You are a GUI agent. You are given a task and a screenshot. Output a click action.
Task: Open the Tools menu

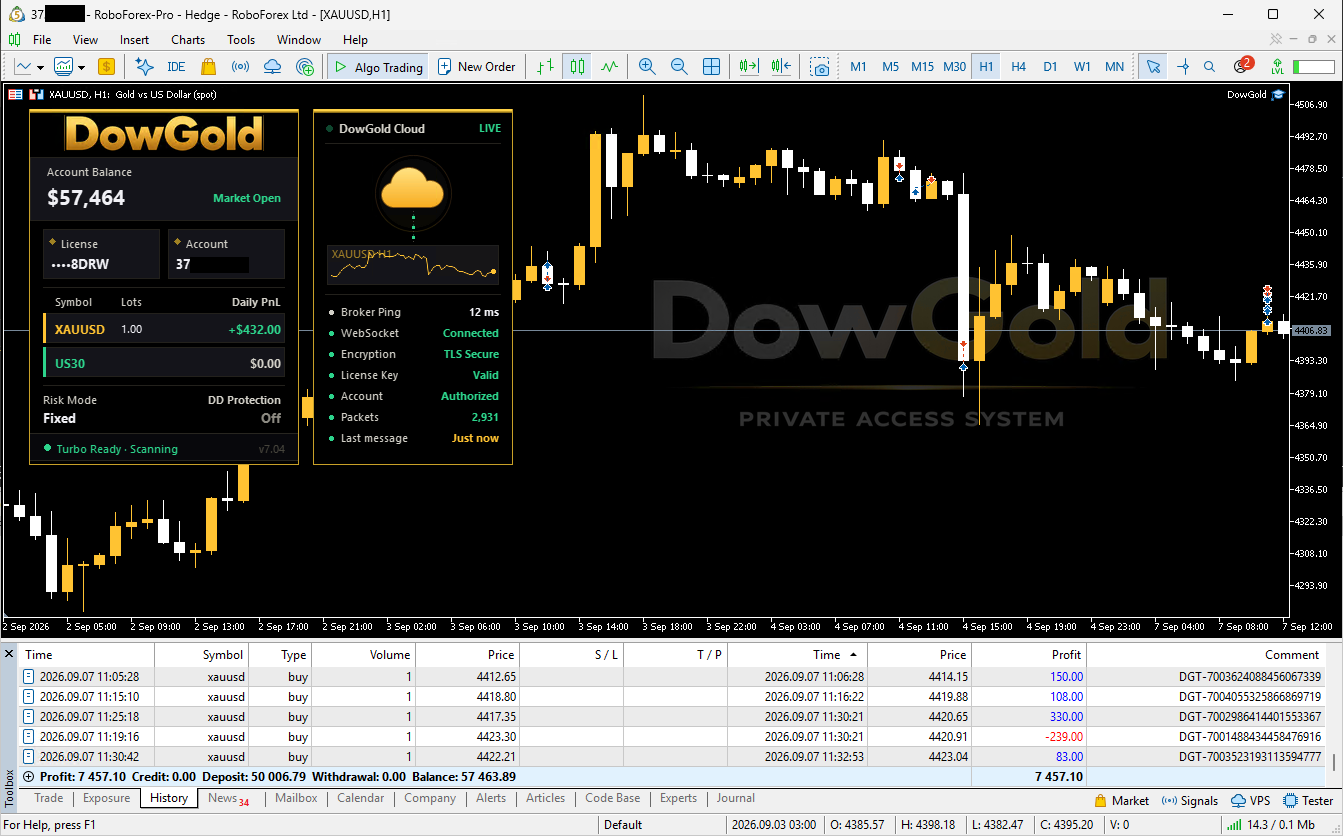[241, 40]
